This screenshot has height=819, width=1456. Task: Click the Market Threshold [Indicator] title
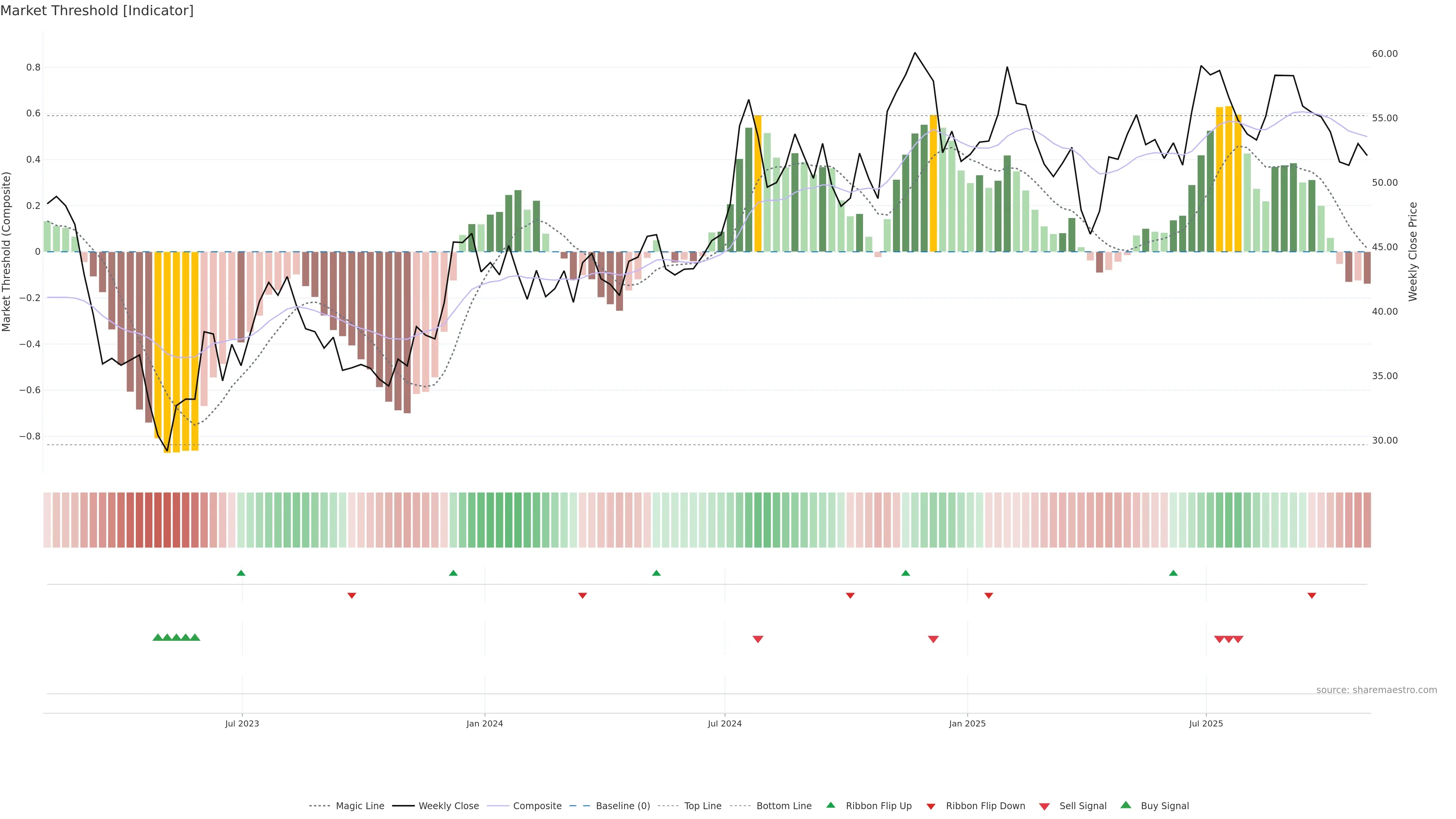(x=97, y=11)
